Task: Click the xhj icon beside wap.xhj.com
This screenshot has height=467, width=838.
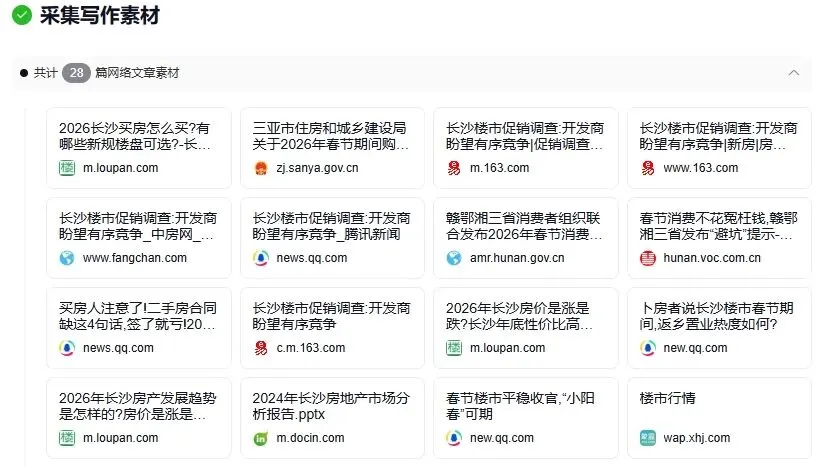Action: tap(648, 438)
